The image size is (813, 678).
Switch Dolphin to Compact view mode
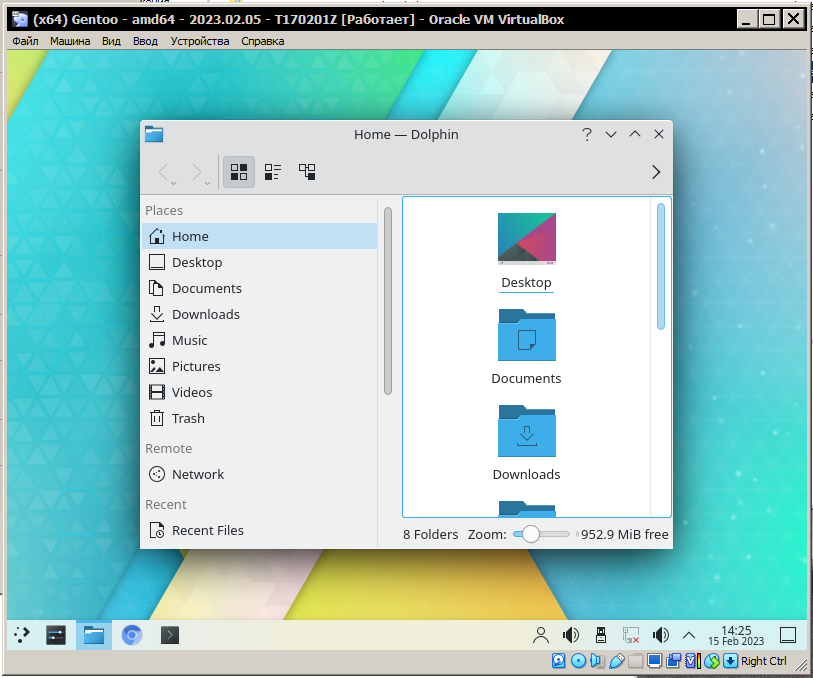click(x=273, y=172)
